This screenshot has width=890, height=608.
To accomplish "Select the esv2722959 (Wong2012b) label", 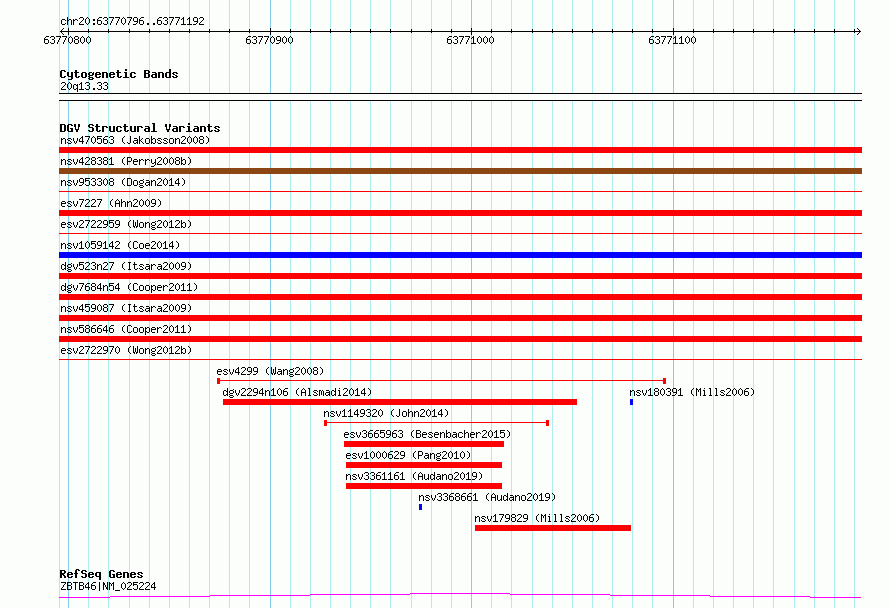I will pos(126,224).
